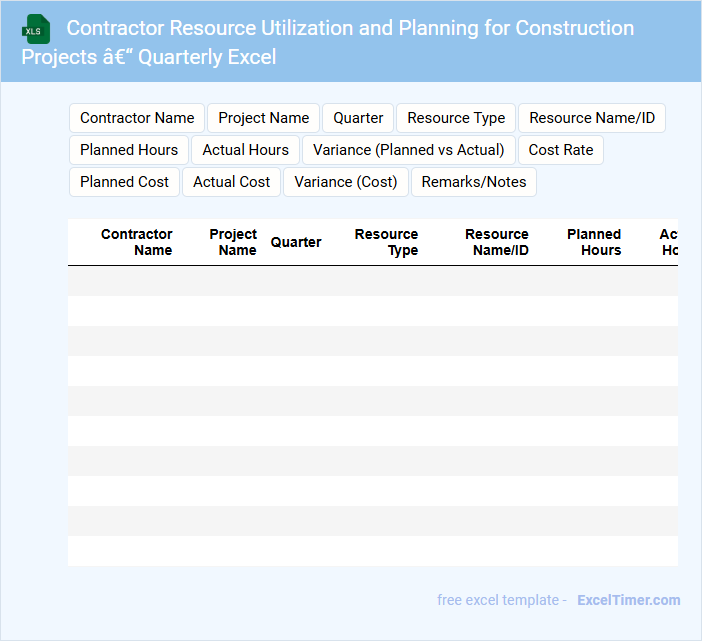The height and width of the screenshot is (641, 702).
Task: Click the Quarter tag chip
Action: pos(358,118)
